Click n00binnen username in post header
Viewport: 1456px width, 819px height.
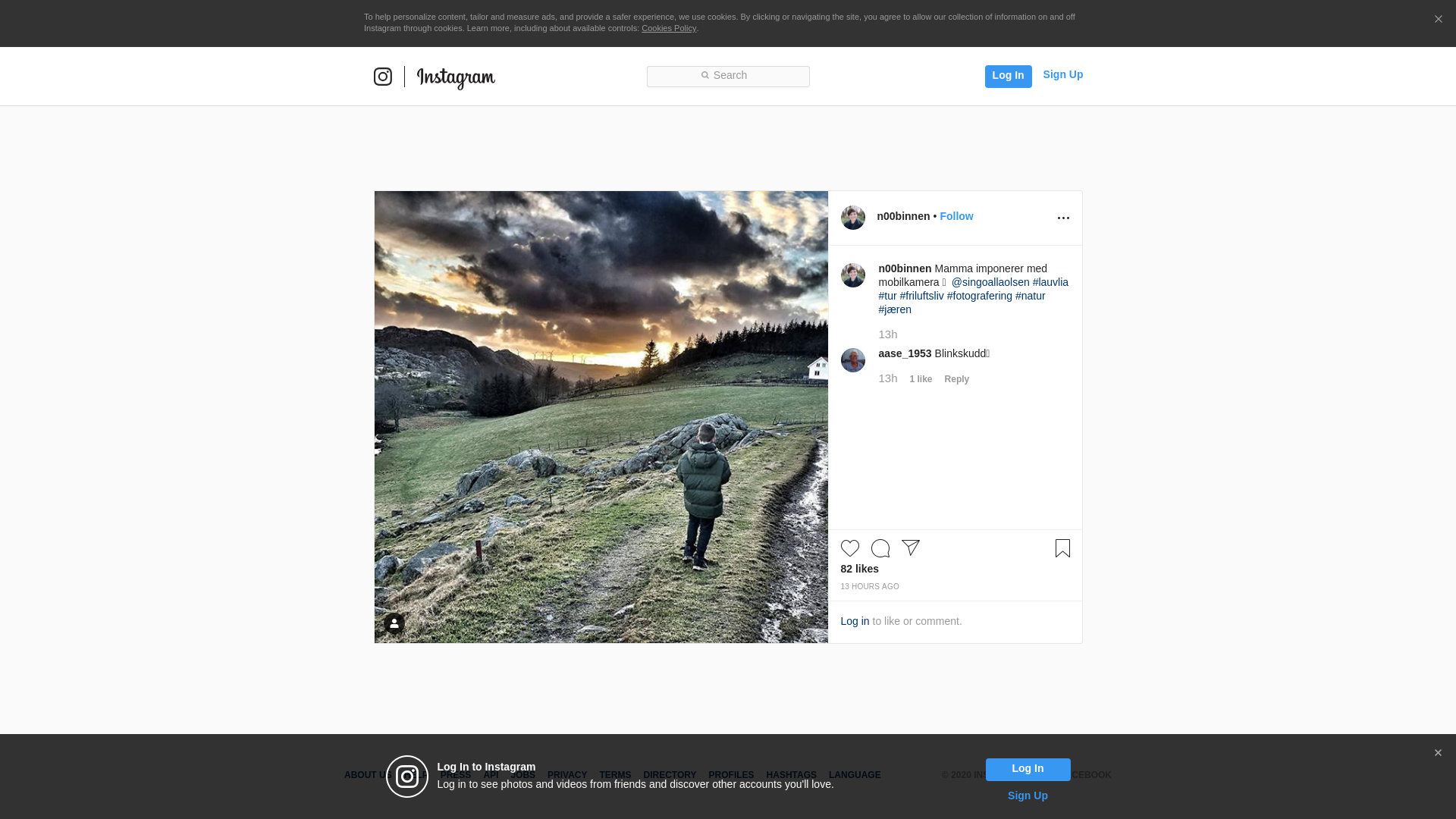tap(903, 216)
